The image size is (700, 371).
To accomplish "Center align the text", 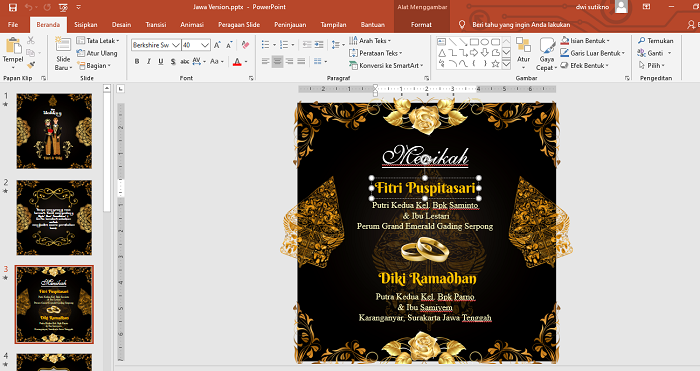I will (x=277, y=61).
